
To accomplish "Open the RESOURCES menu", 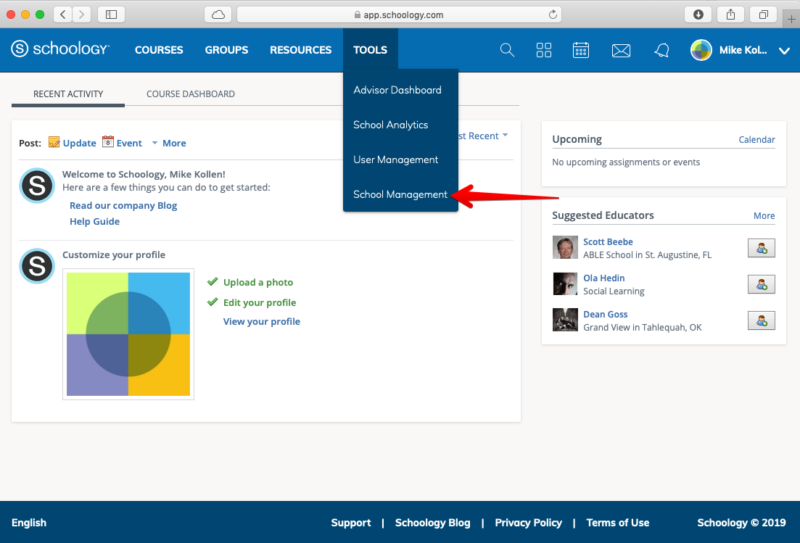I will pyautogui.click(x=301, y=50).
